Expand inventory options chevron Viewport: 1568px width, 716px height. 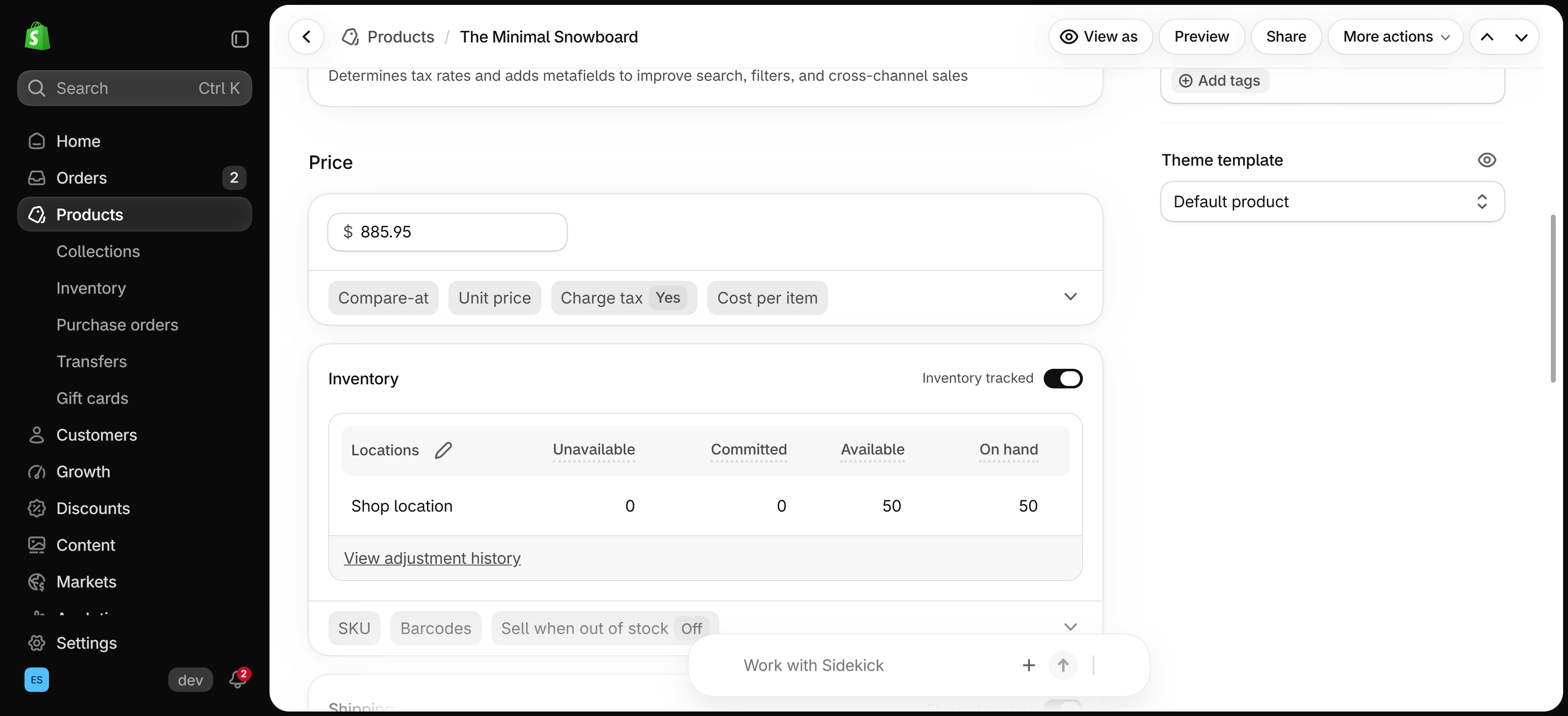coord(1070,627)
